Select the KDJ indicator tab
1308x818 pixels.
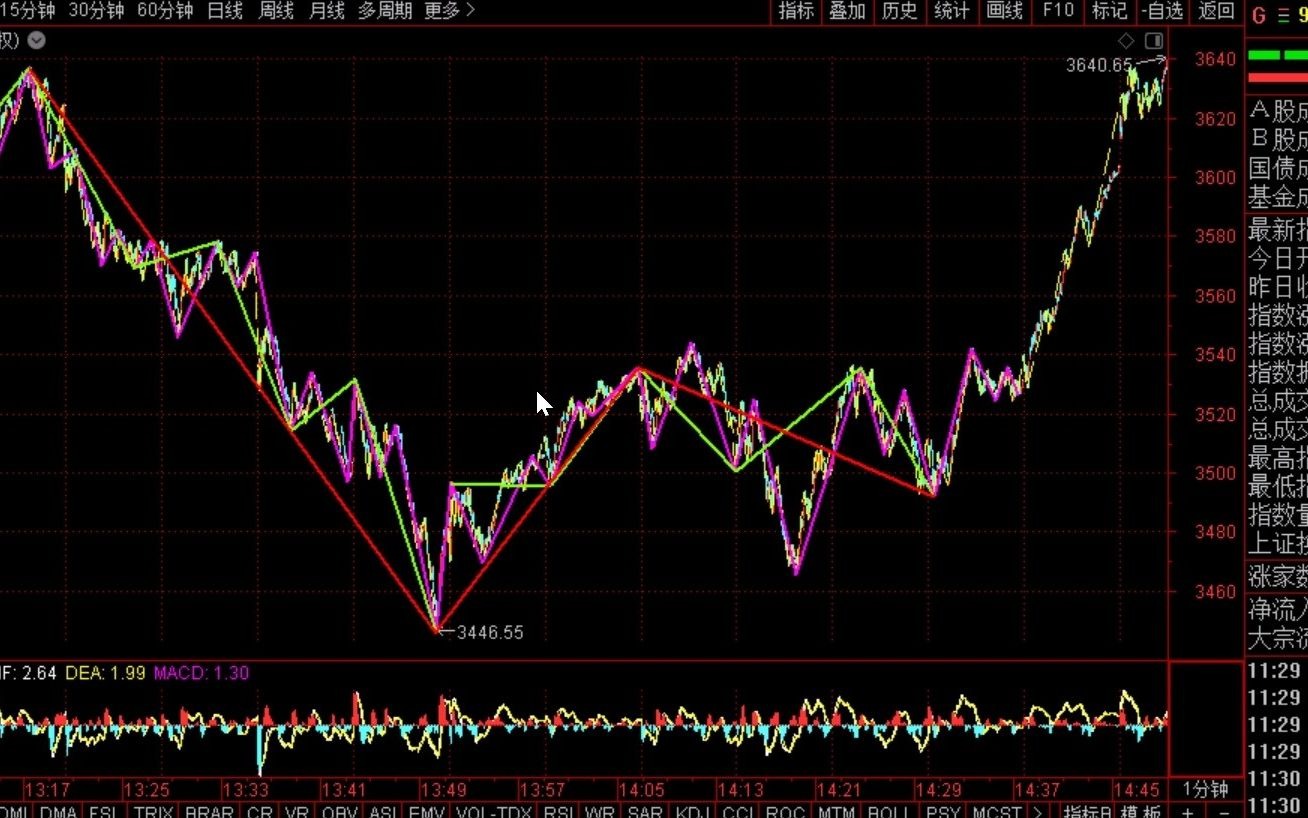coord(692,811)
